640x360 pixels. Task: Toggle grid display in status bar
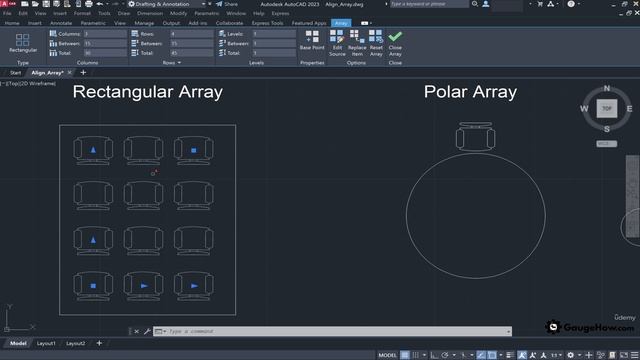[404, 355]
